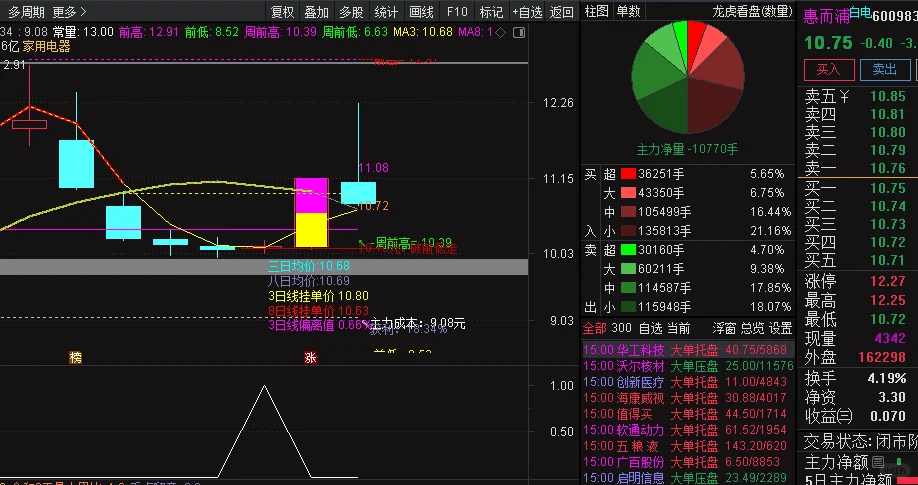Image resolution: width=918 pixels, height=485 pixels.
Task: Click the 卖出 sell button
Action: pos(885,70)
